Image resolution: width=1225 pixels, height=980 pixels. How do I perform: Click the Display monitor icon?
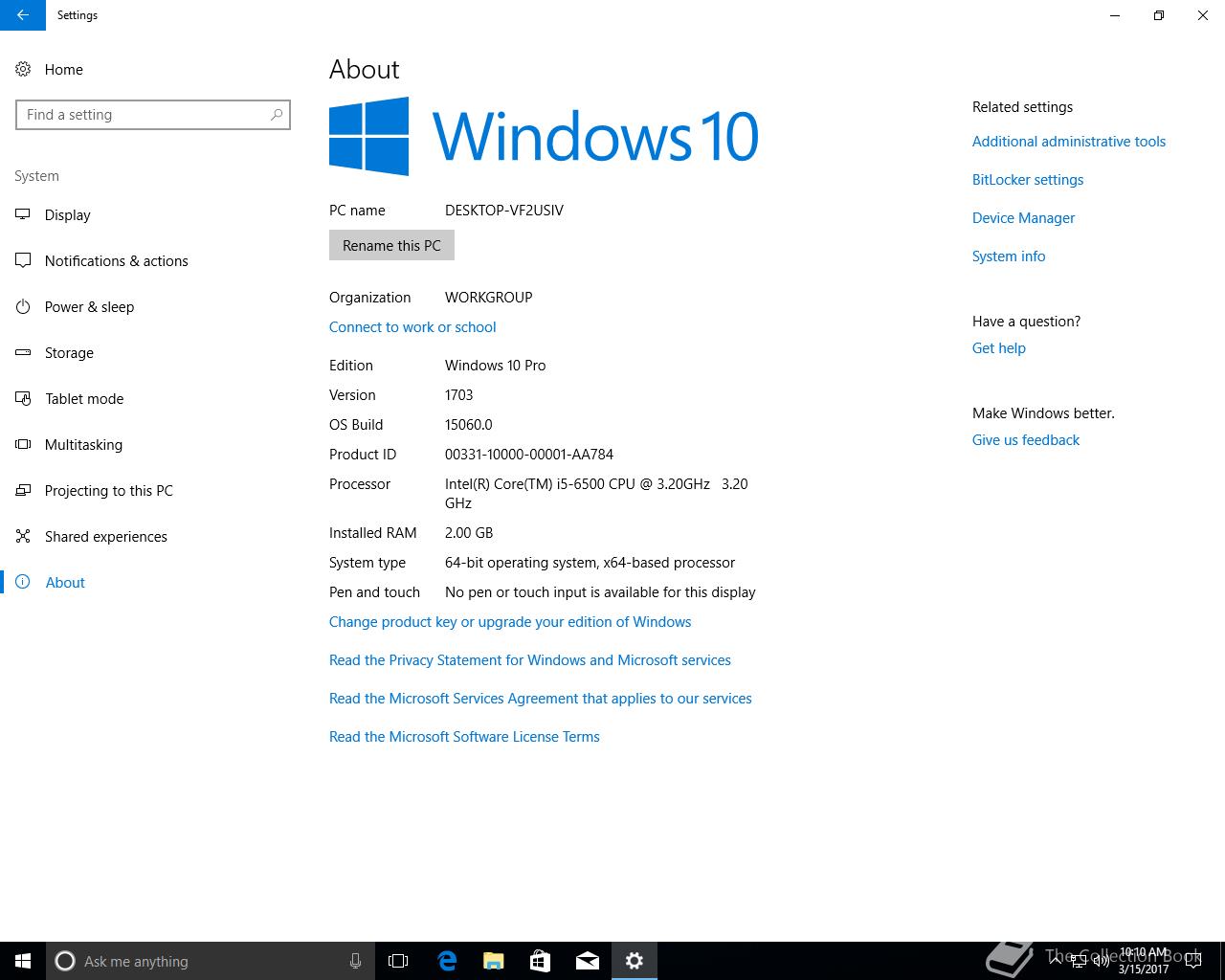coord(23,215)
